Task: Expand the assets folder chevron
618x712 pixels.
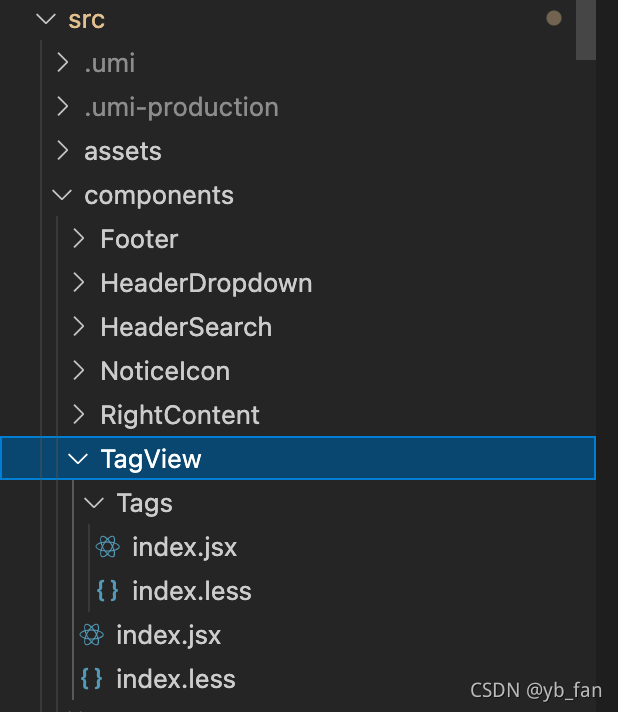Action: coord(62,151)
